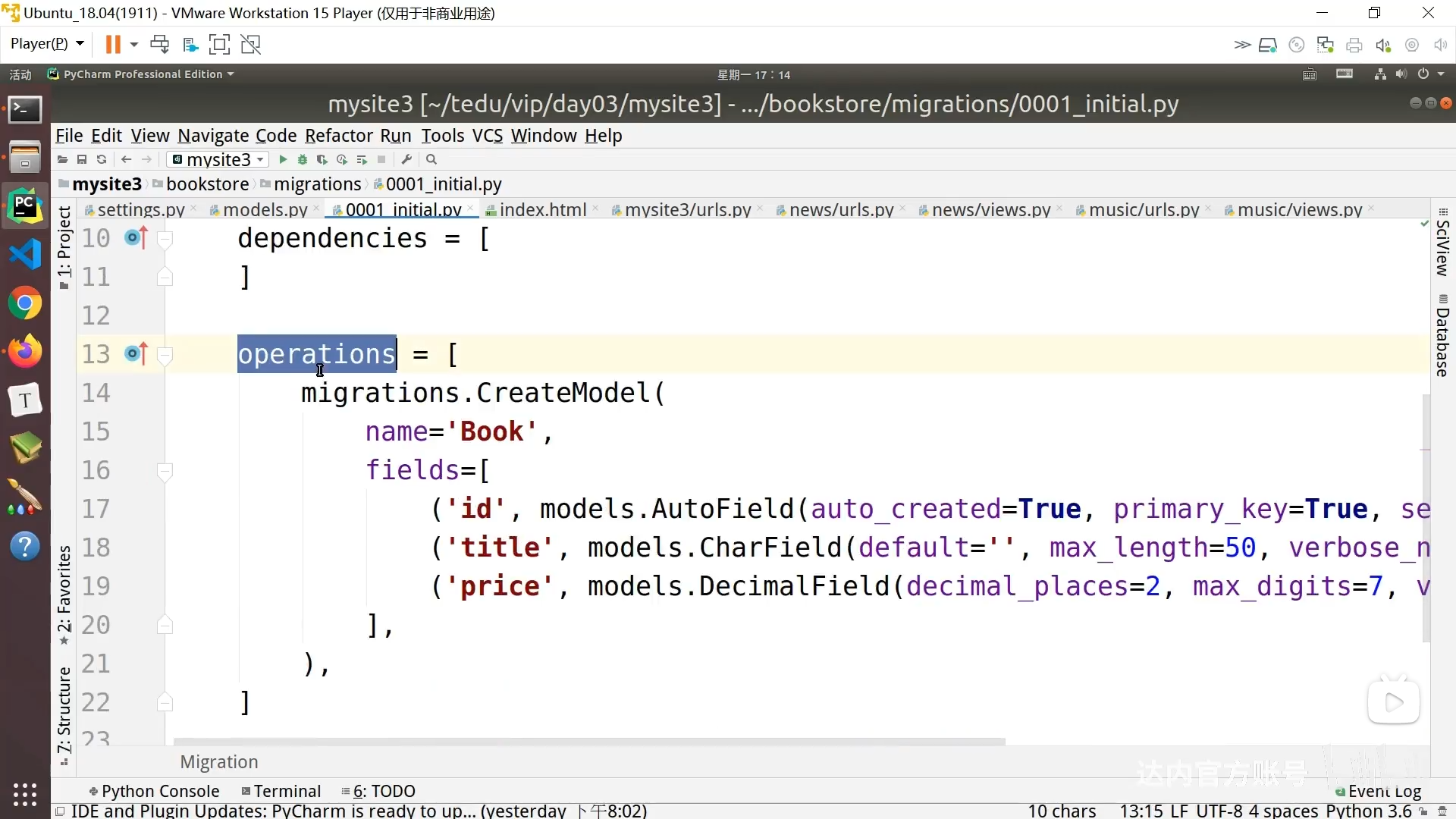
Task: Open the Refactor menu
Action: click(x=338, y=136)
